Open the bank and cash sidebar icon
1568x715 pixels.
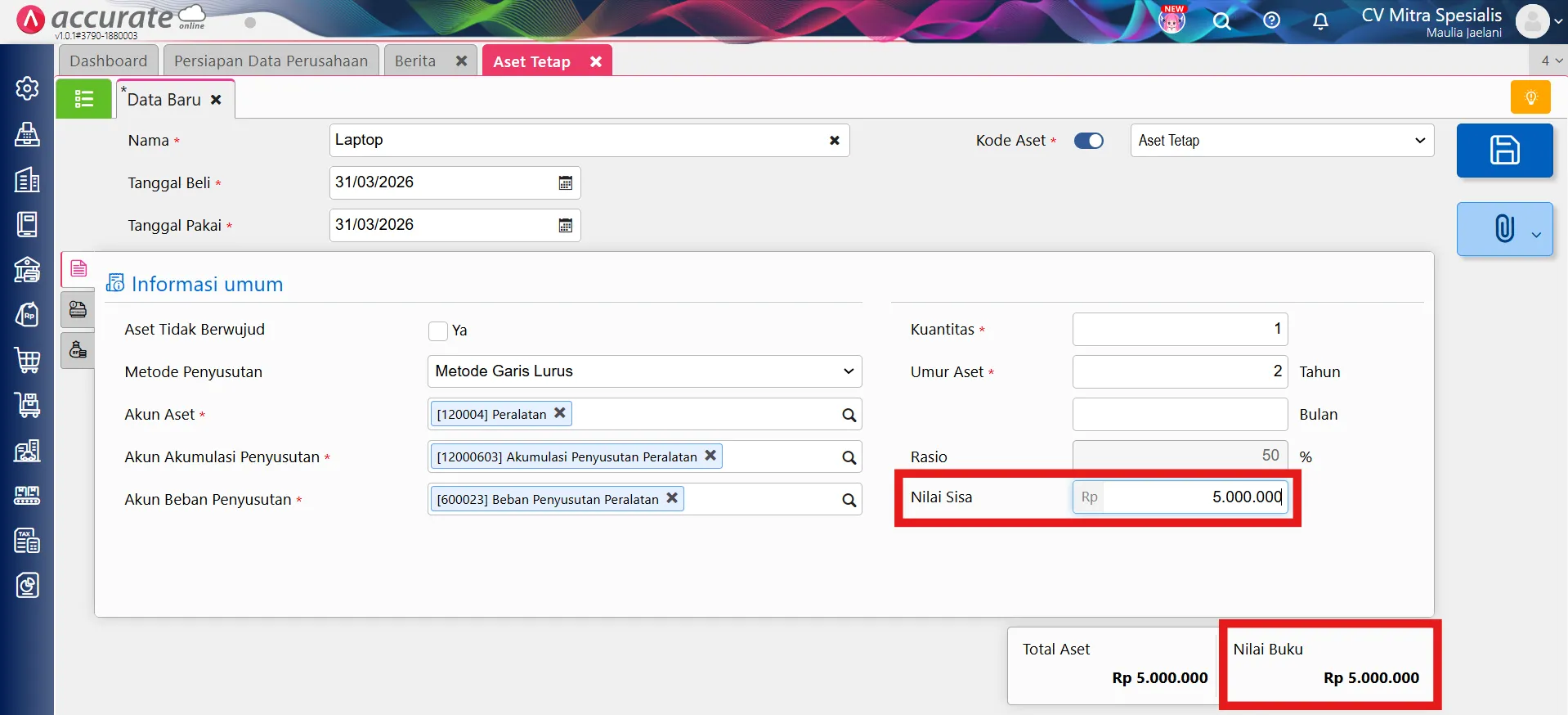tap(27, 269)
